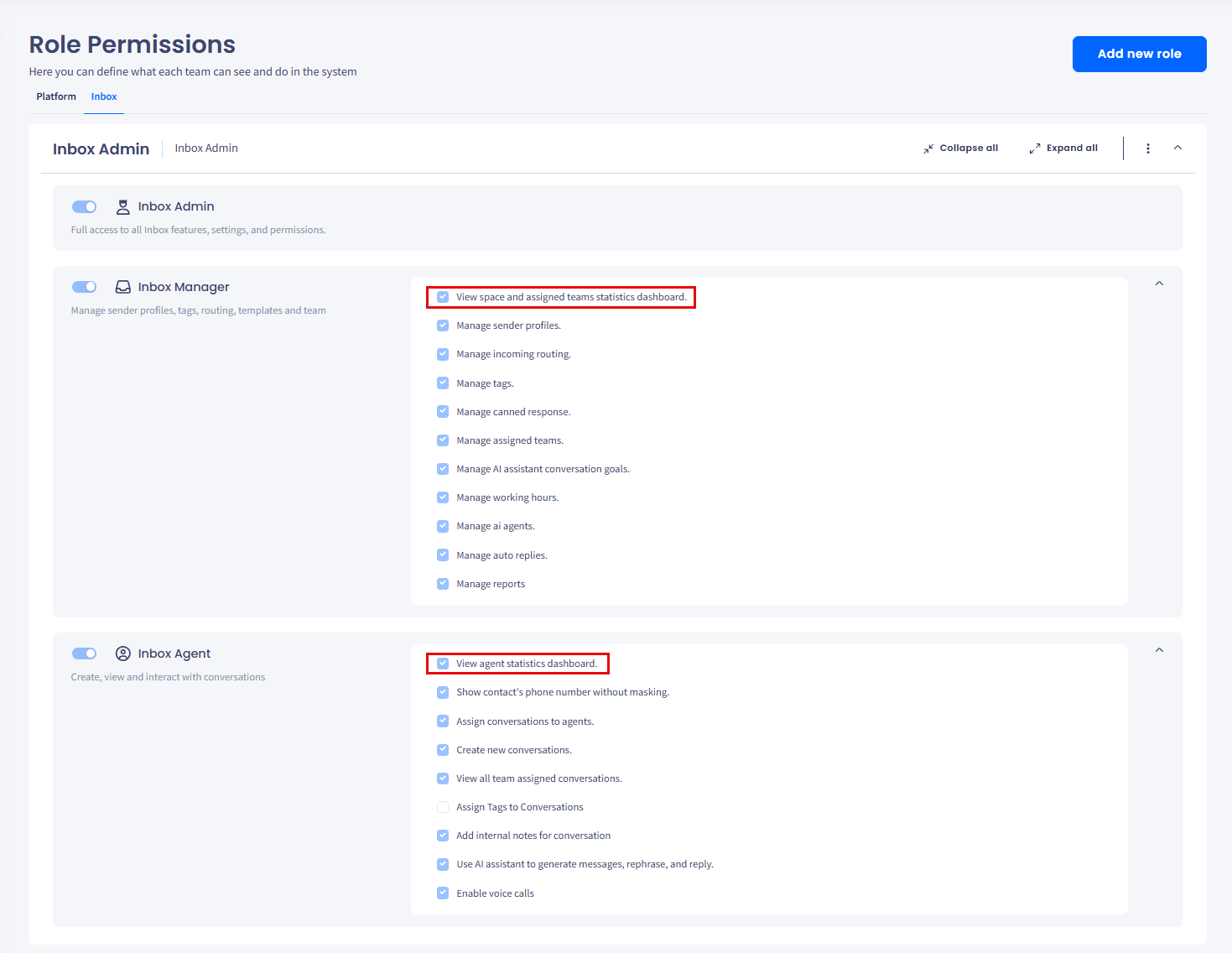
Task: Collapse the Inbox Agent permissions chevron
Action: coord(1159,650)
